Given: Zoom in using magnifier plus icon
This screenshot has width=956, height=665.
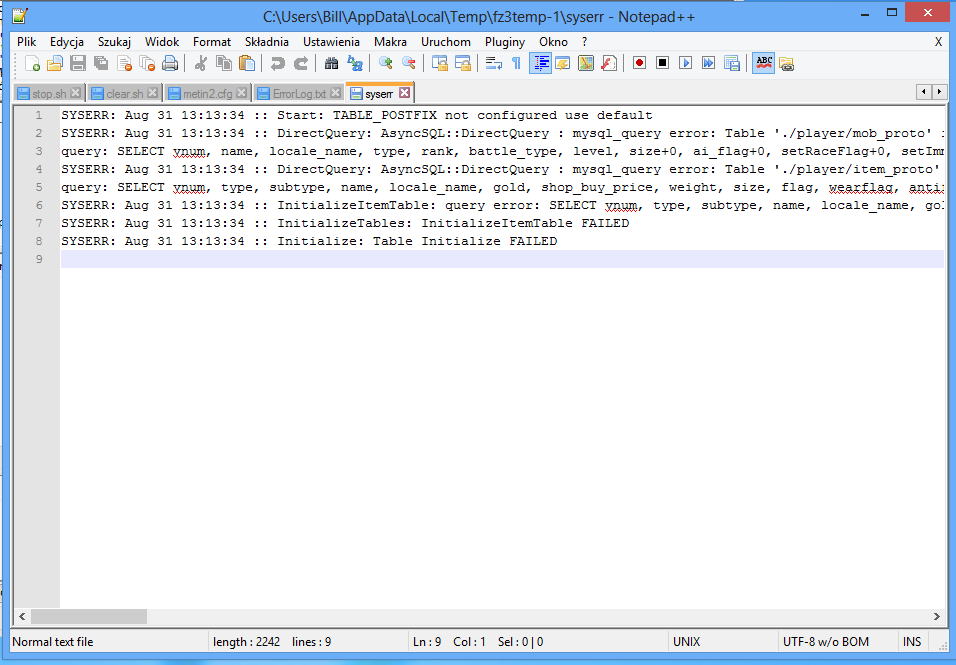Looking at the screenshot, I should [385, 63].
